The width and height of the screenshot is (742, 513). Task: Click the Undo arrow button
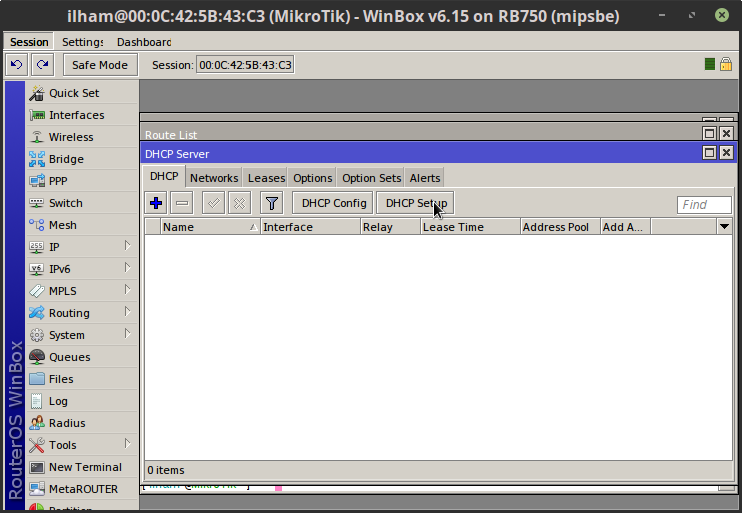point(17,64)
